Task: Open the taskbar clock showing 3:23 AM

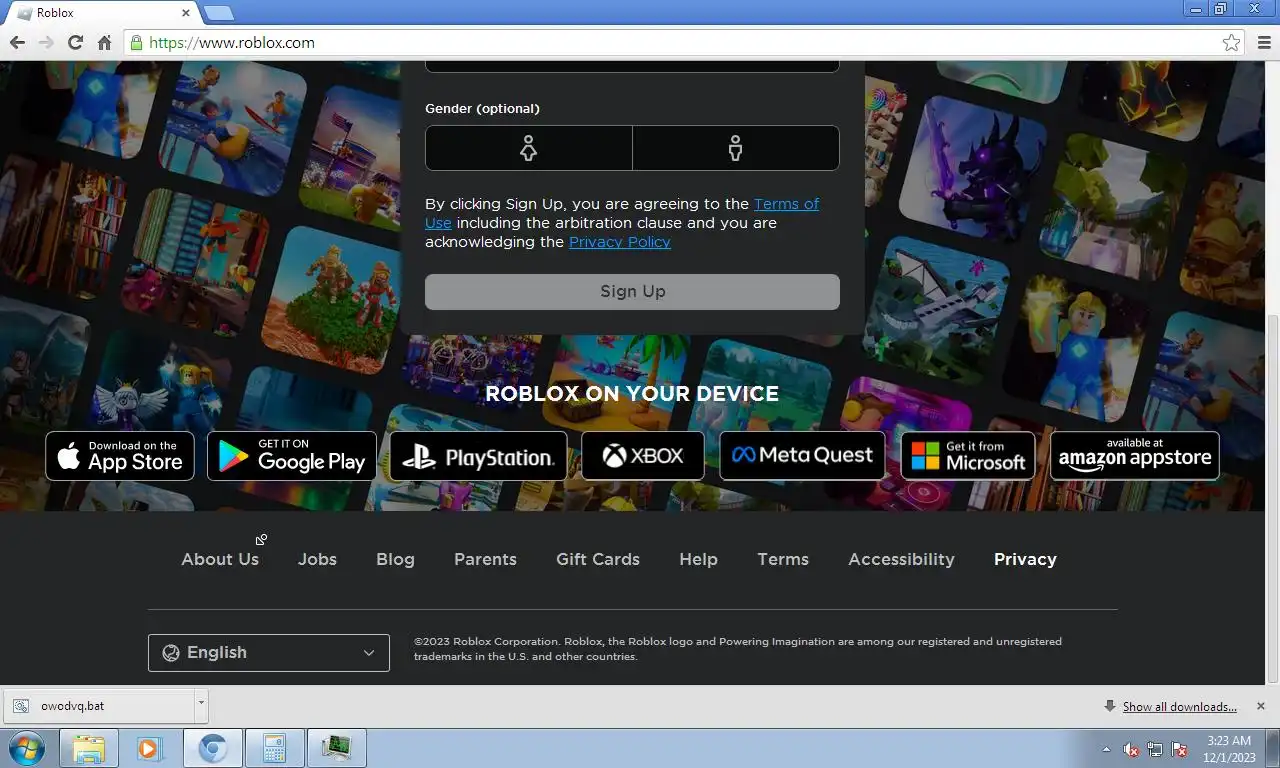Action: pos(1230,749)
